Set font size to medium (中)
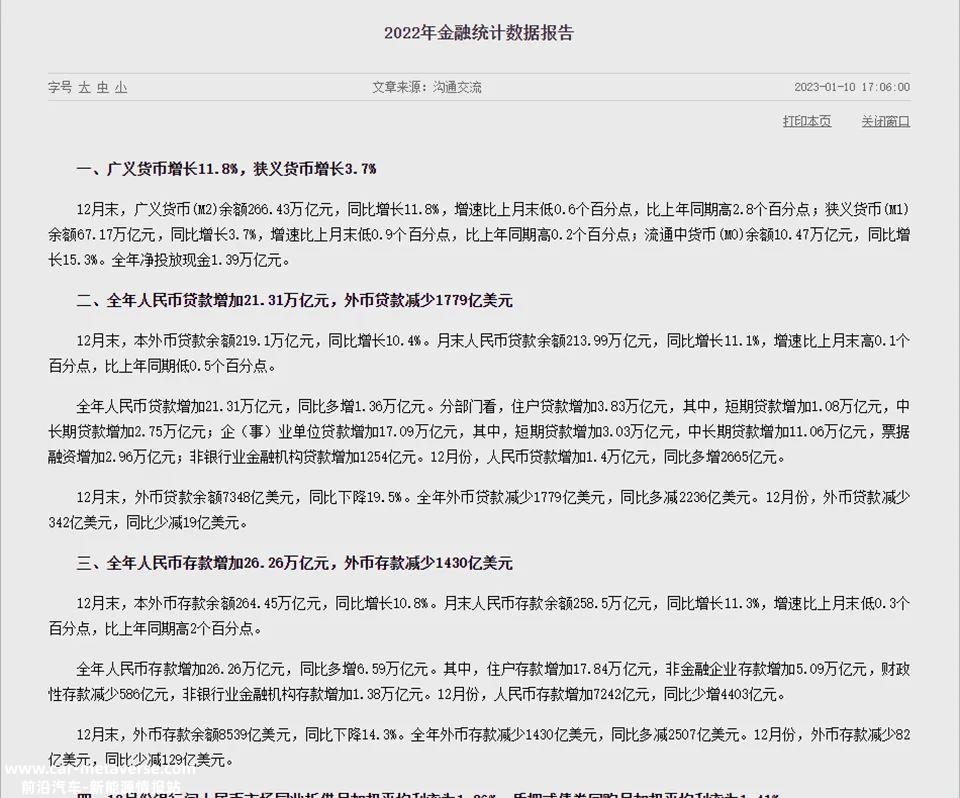Viewport: 960px width, 798px height. click(102, 88)
